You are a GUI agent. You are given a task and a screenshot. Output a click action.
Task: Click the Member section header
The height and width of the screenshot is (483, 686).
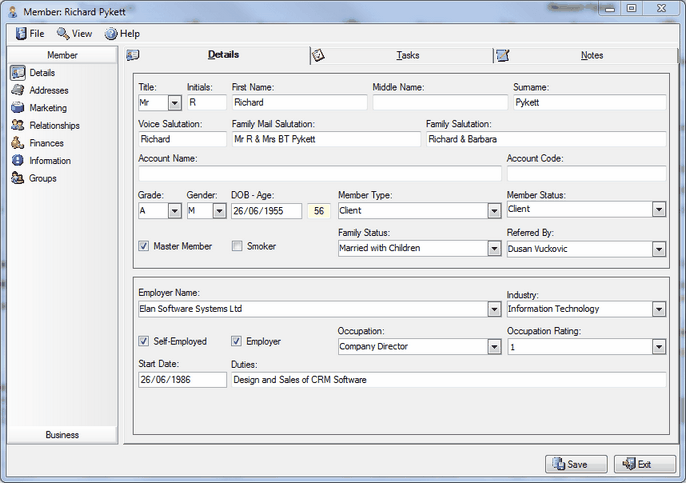(62, 55)
